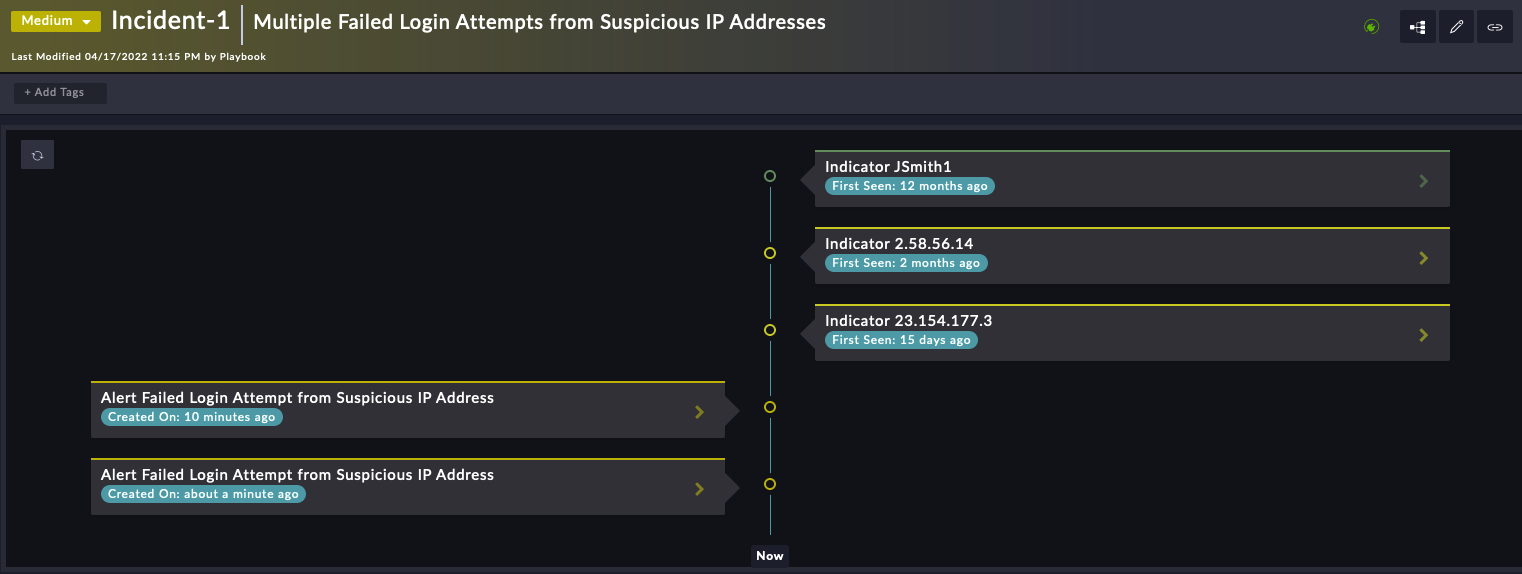Click the chain link icon button

coord(1495,27)
